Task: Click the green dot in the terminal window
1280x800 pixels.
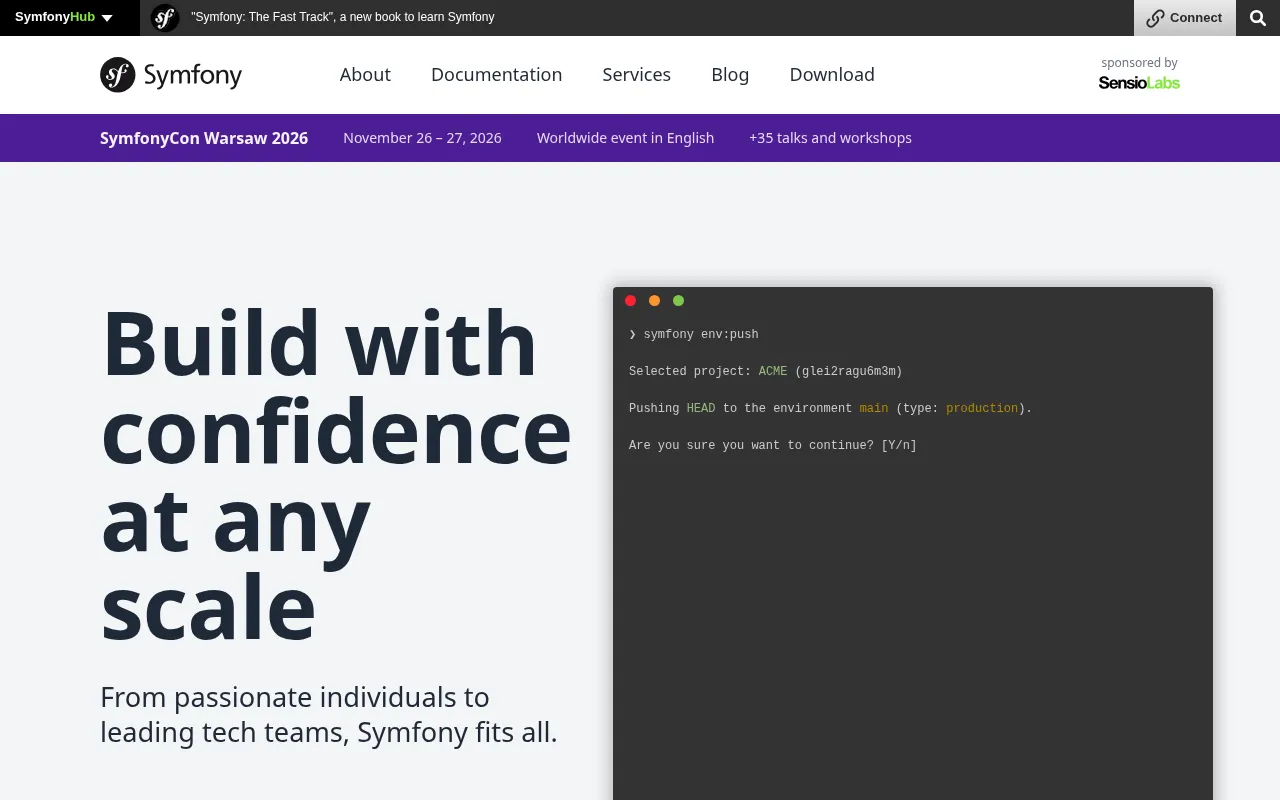Action: 678,301
